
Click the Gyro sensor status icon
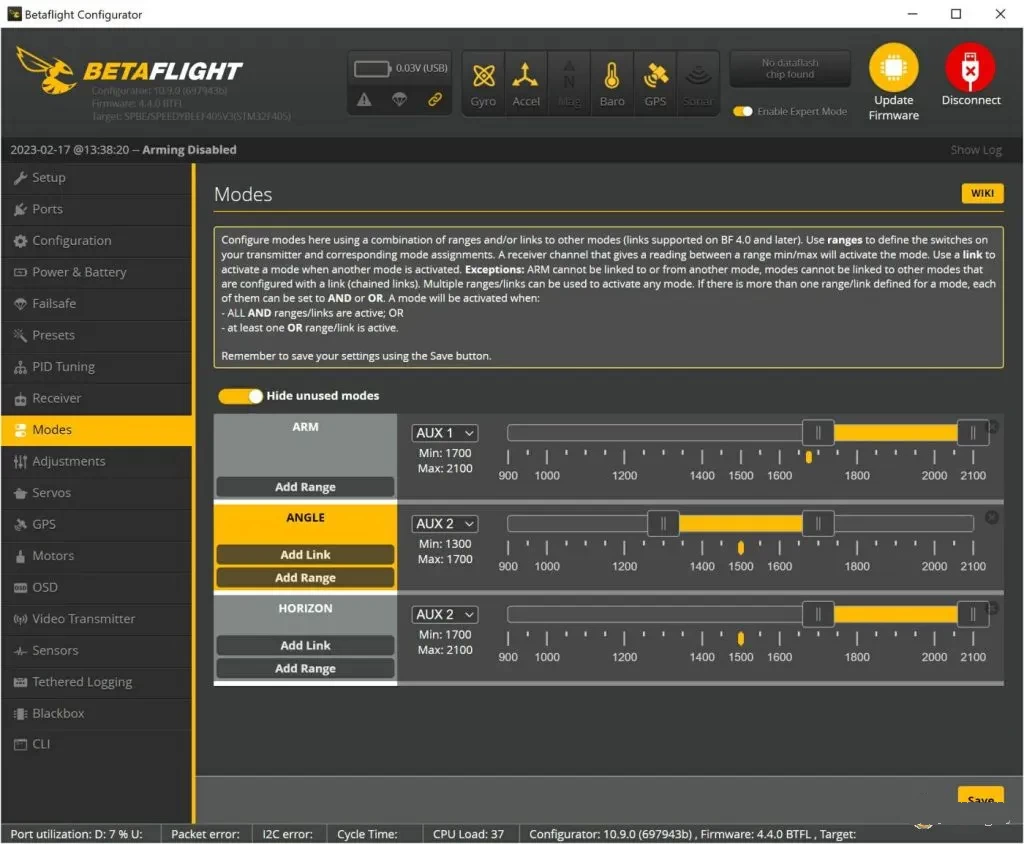pyautogui.click(x=483, y=76)
